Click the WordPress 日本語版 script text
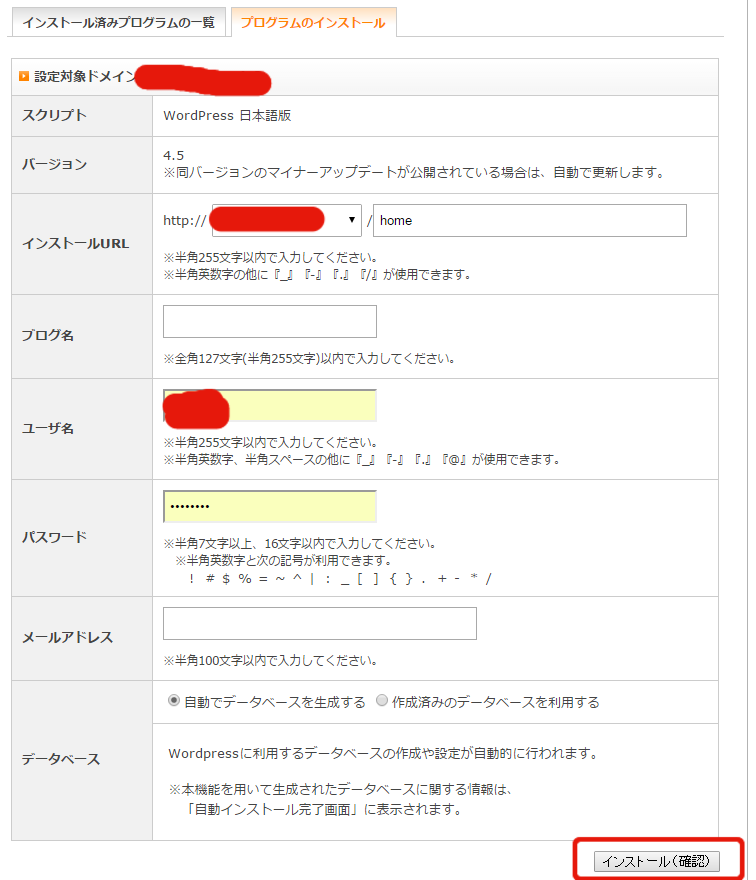Viewport: 756px width, 880px height. pyautogui.click(x=227, y=115)
